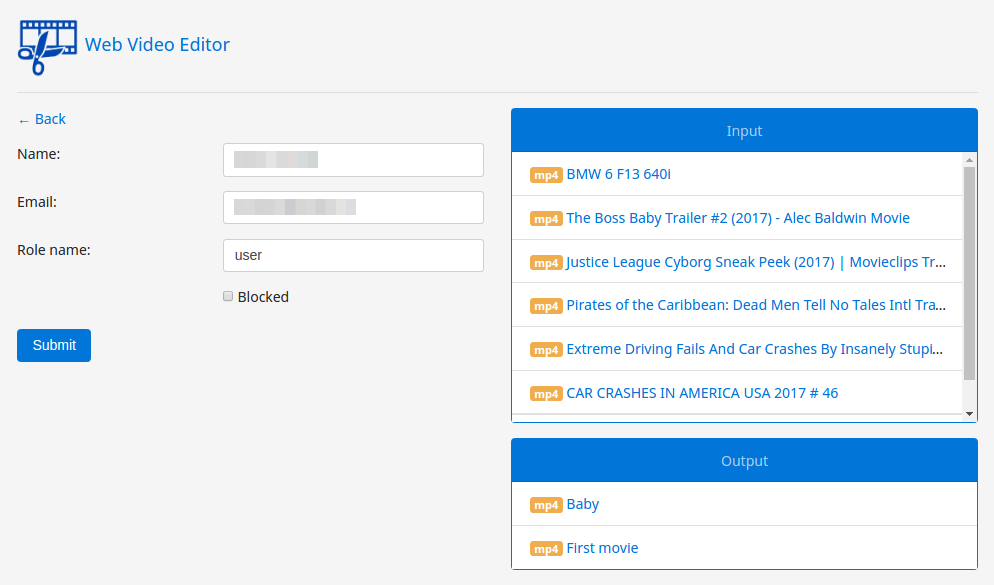Click the mp4 badge beside BMW 6 F13 640i
The image size is (994, 585).
546,175
